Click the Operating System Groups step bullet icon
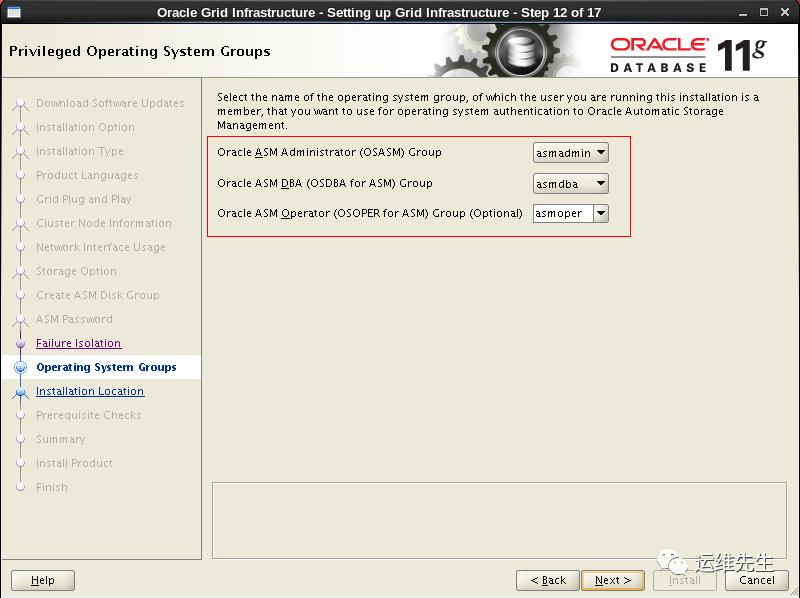Image resolution: width=800 pixels, height=598 pixels. click(20, 367)
